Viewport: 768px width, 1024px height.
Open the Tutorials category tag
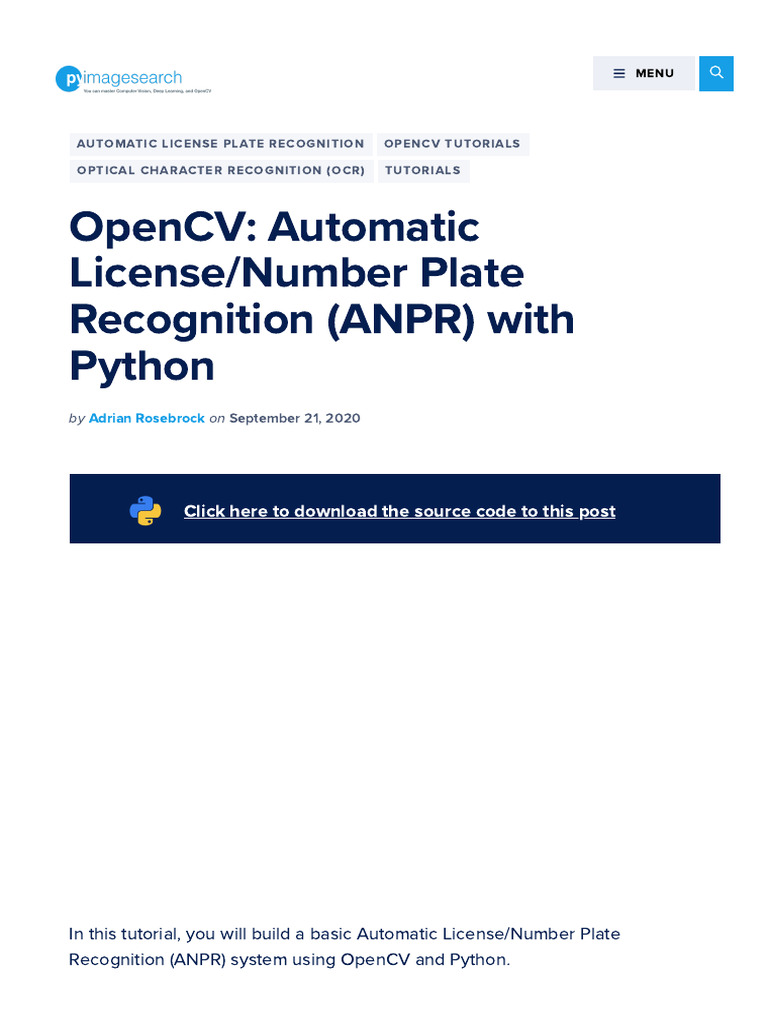423,170
